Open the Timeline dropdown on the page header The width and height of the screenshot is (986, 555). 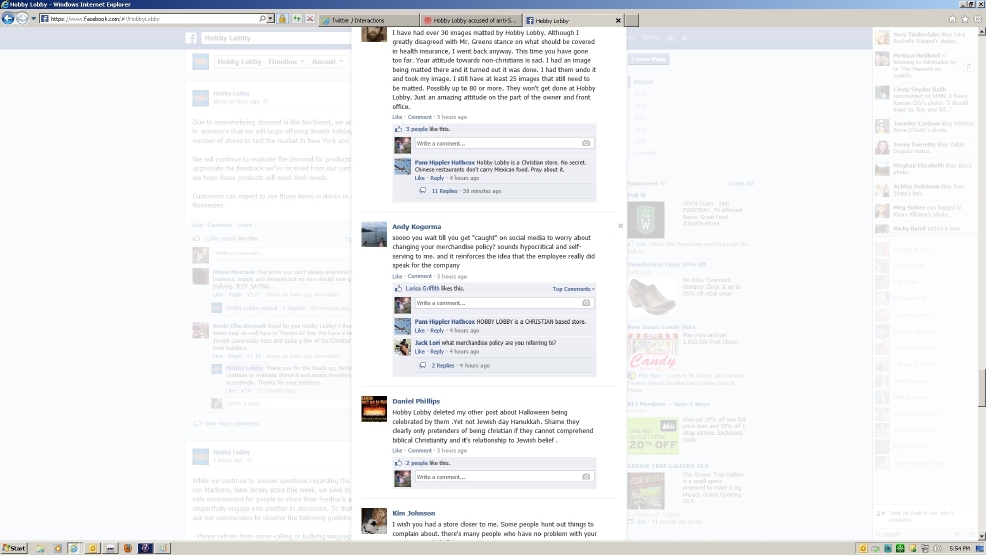[x=285, y=62]
